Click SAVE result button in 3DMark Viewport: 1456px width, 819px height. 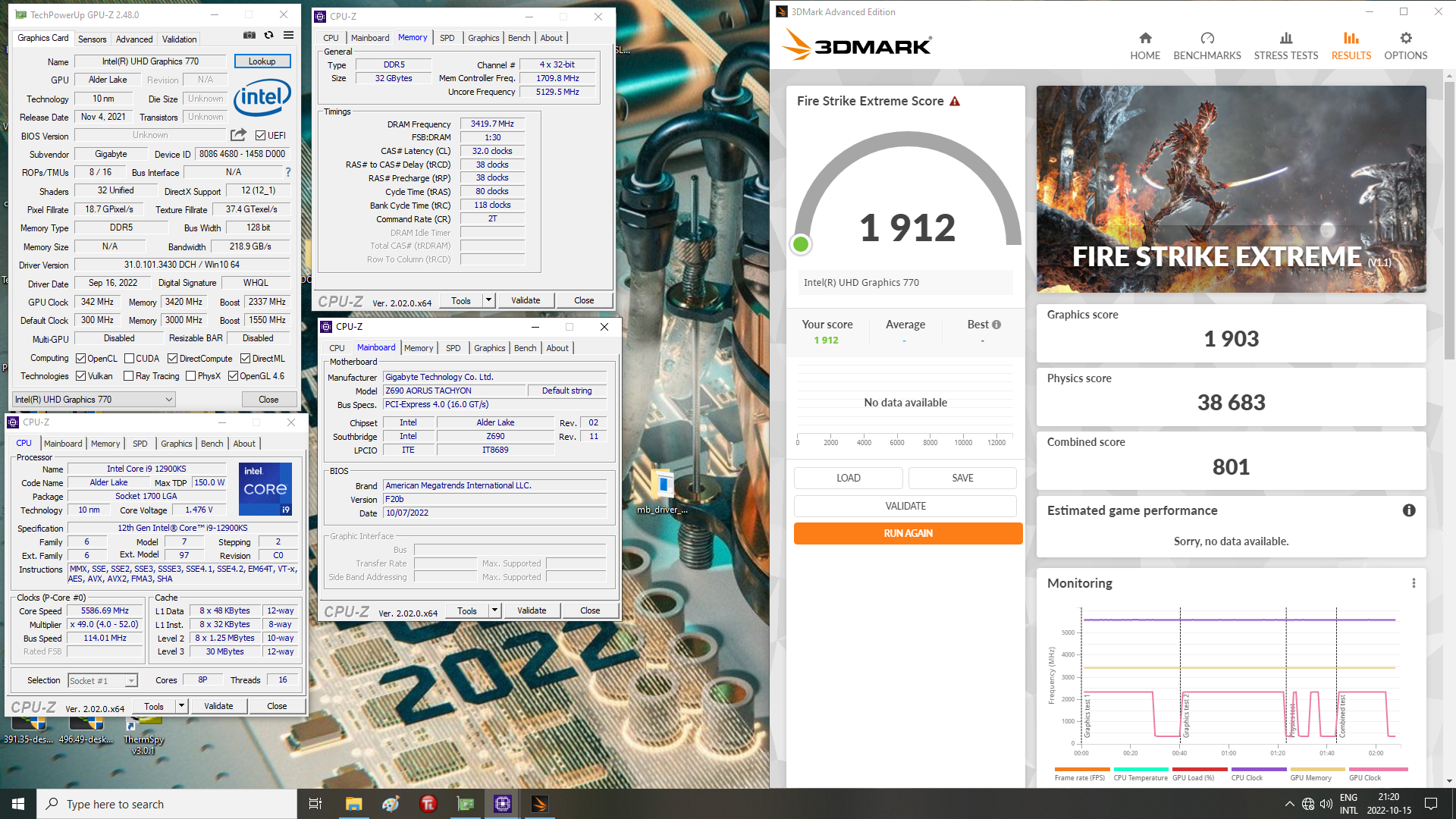[962, 478]
